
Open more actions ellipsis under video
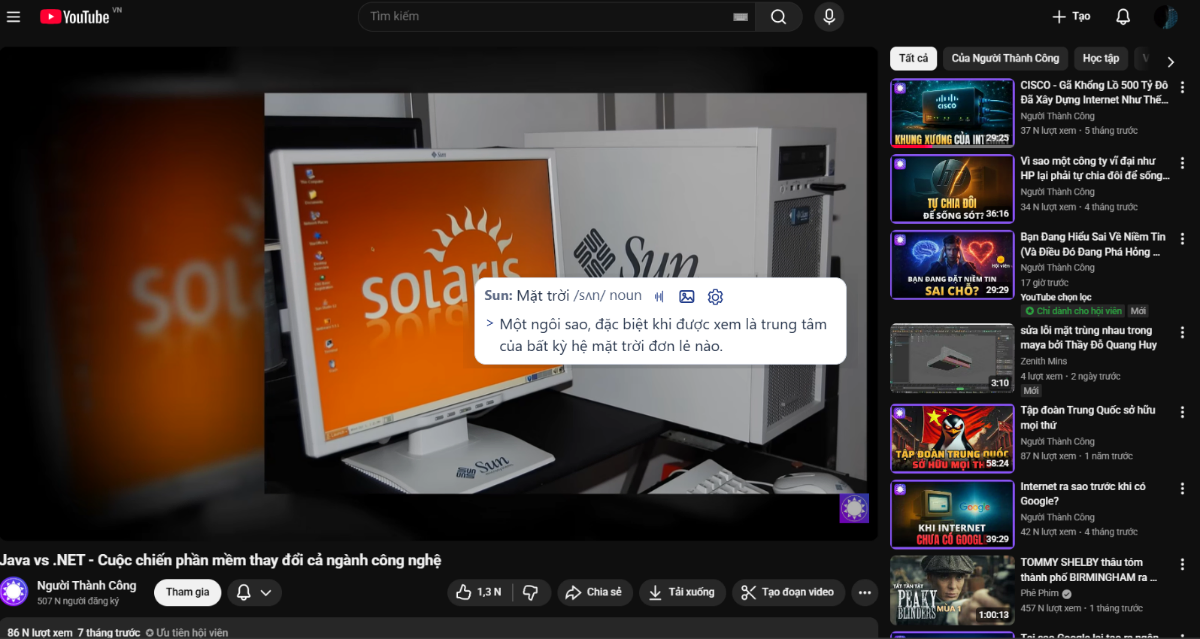click(x=864, y=592)
